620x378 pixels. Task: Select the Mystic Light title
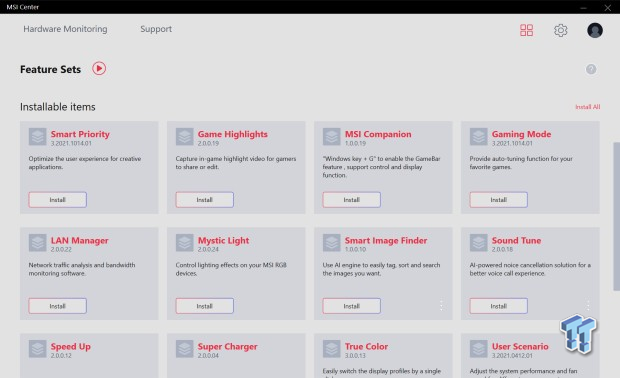(x=223, y=240)
